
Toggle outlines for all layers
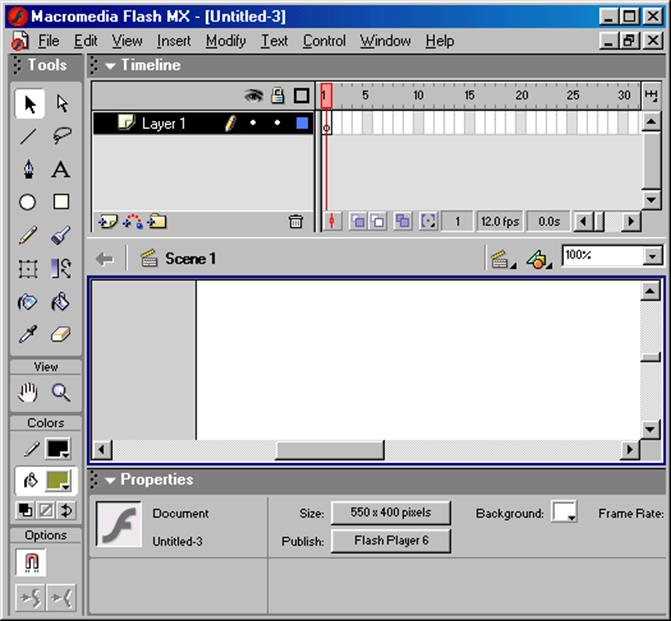(302, 95)
